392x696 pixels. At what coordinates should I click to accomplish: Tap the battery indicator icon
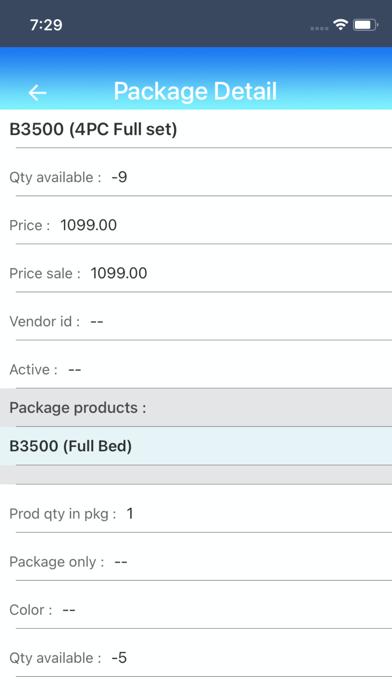click(365, 25)
